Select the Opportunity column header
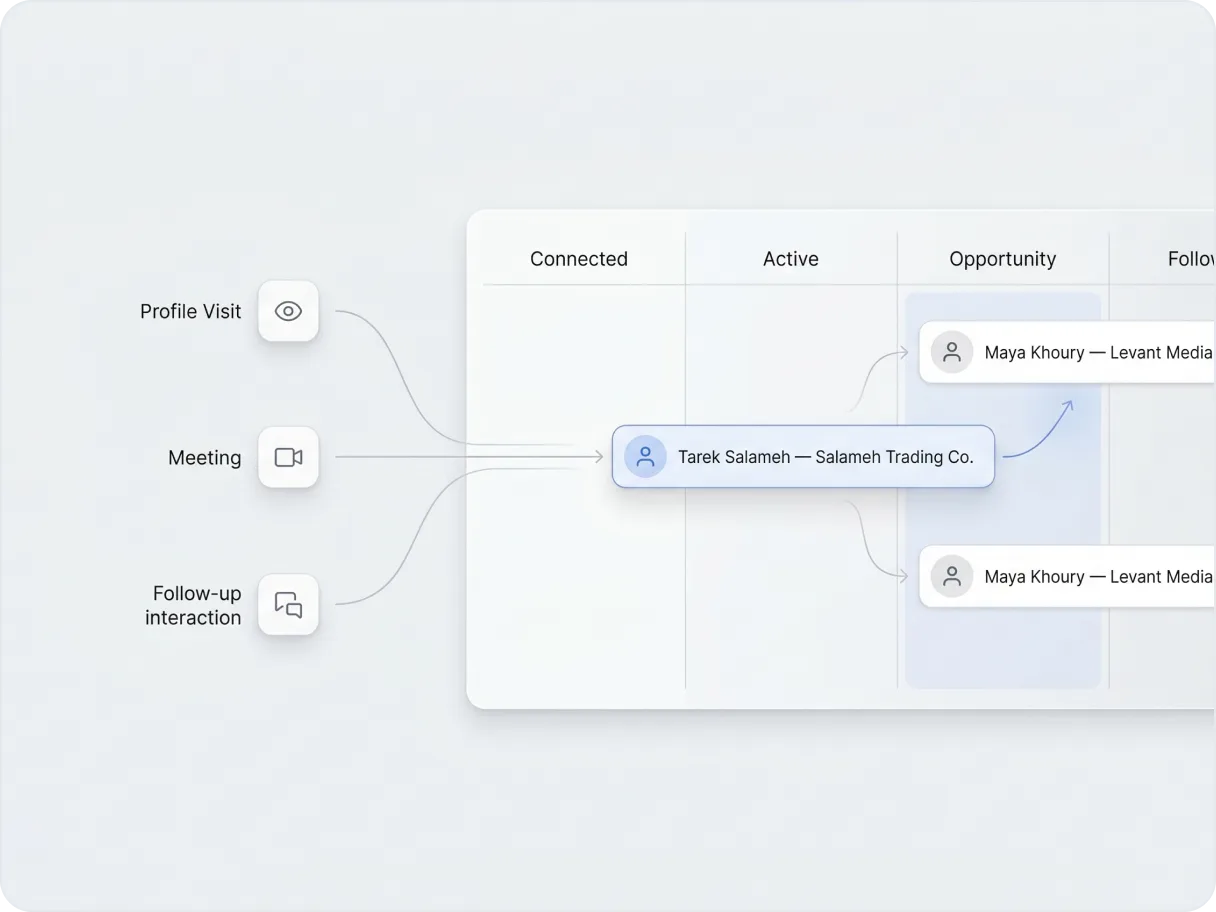This screenshot has height=912, width=1216. tap(1002, 259)
